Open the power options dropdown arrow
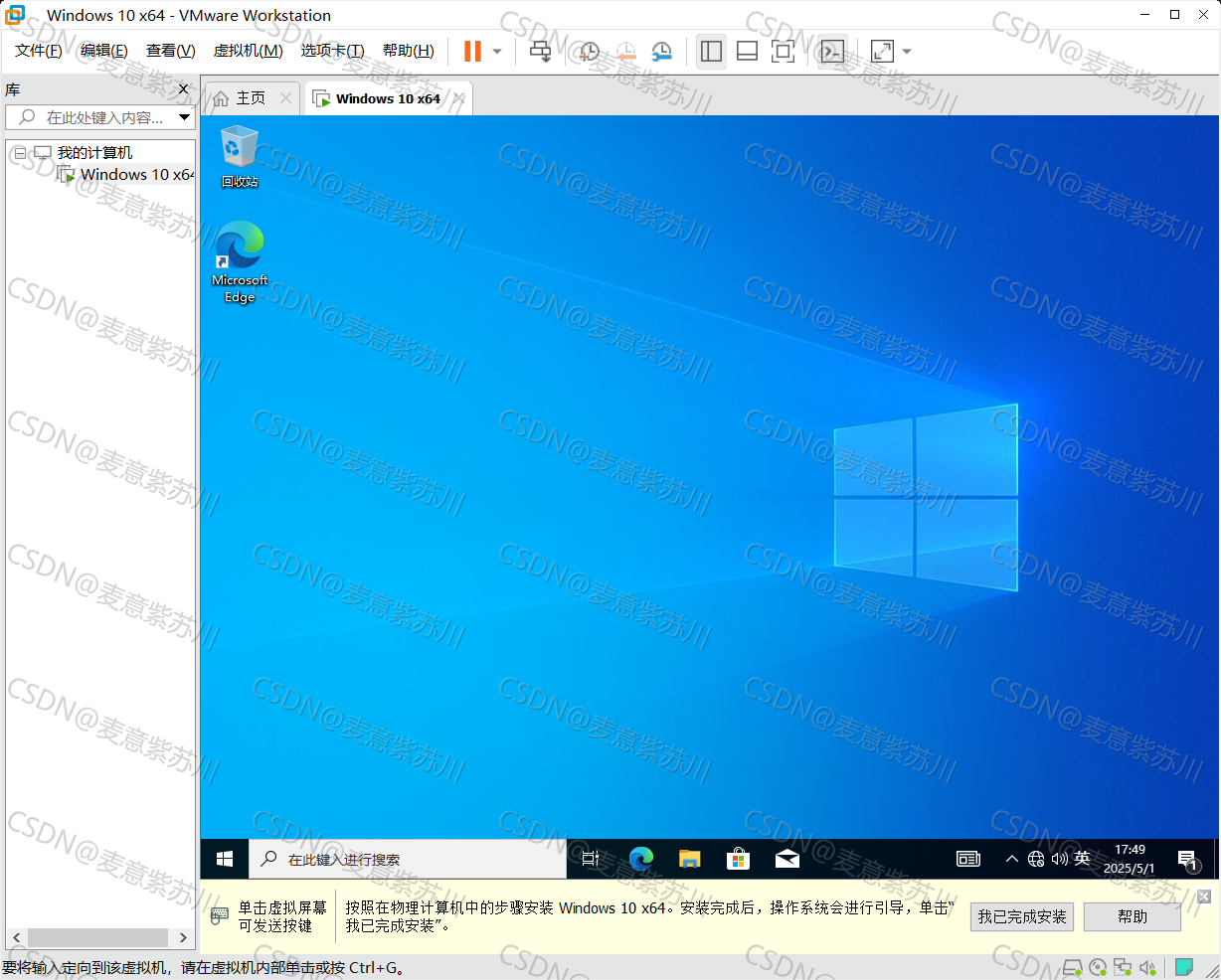The image size is (1221, 980). 497,52
